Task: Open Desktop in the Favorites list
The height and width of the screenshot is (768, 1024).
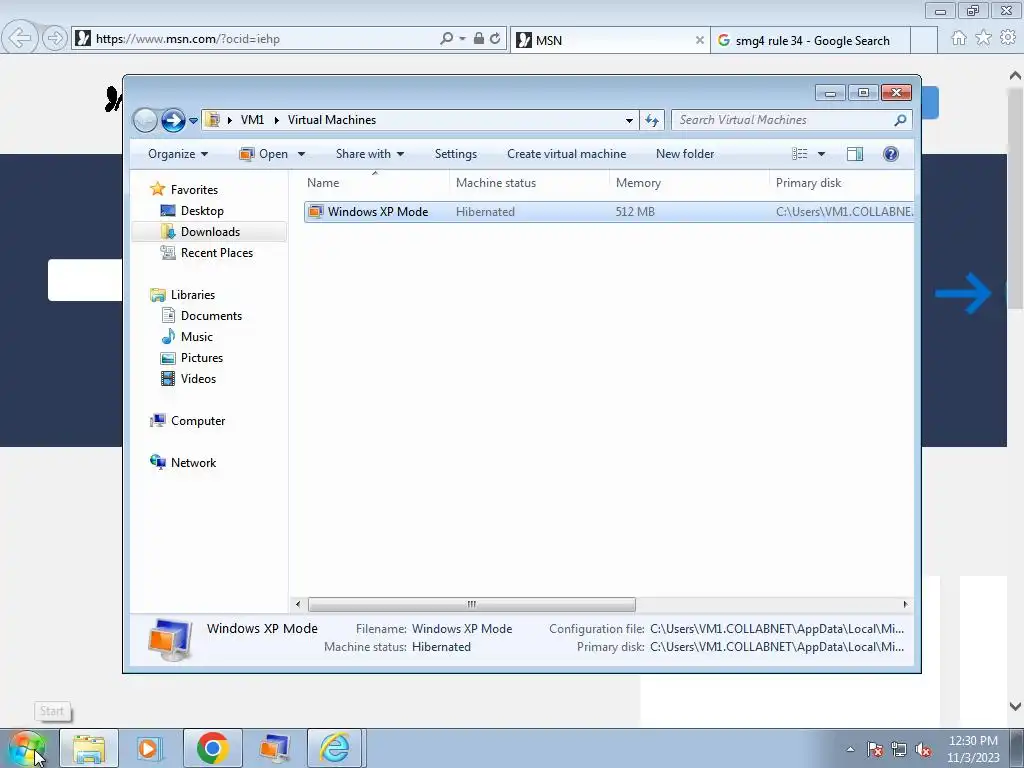Action: (x=202, y=211)
